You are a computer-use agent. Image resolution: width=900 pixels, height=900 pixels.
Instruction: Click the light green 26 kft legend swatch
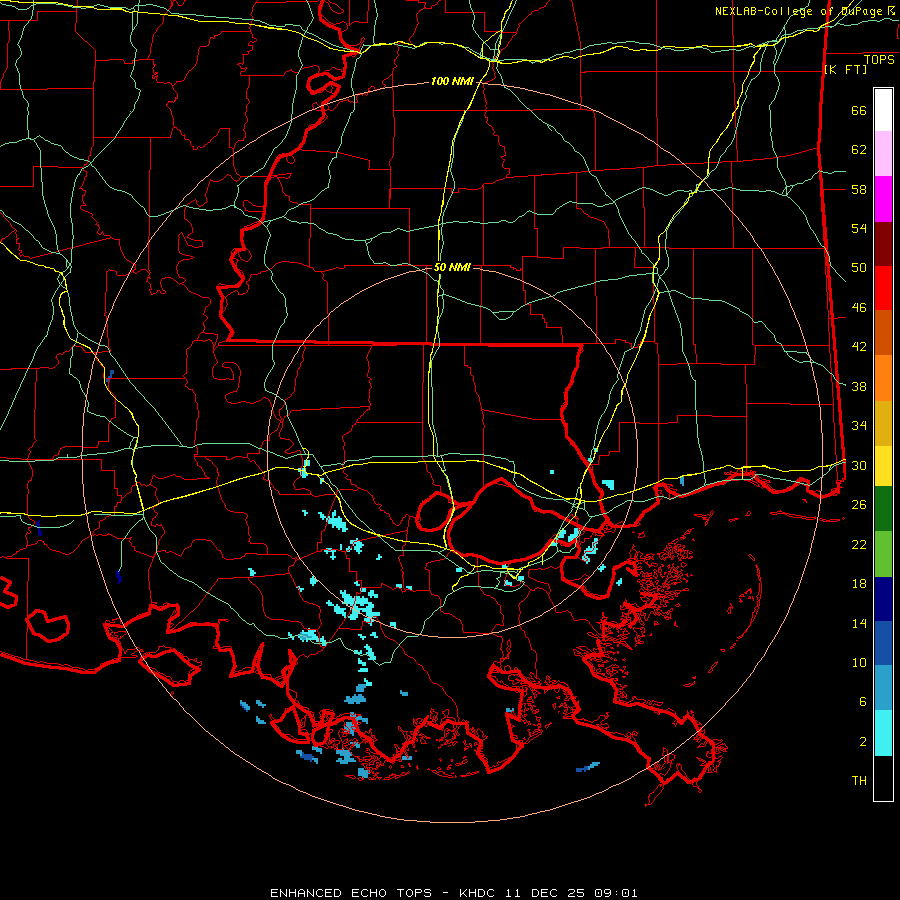coord(883,554)
